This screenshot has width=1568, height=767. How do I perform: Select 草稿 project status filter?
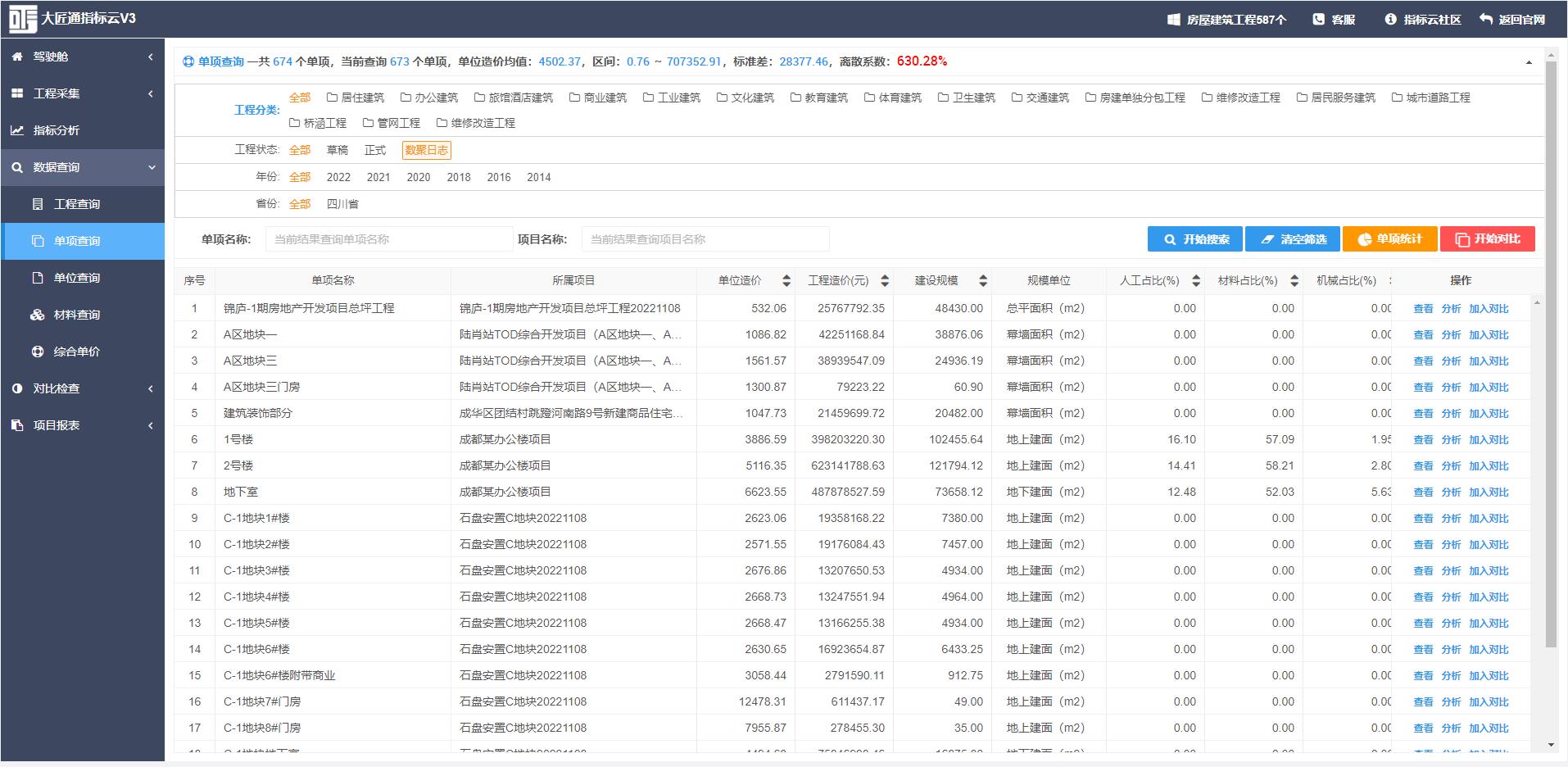[x=338, y=150]
